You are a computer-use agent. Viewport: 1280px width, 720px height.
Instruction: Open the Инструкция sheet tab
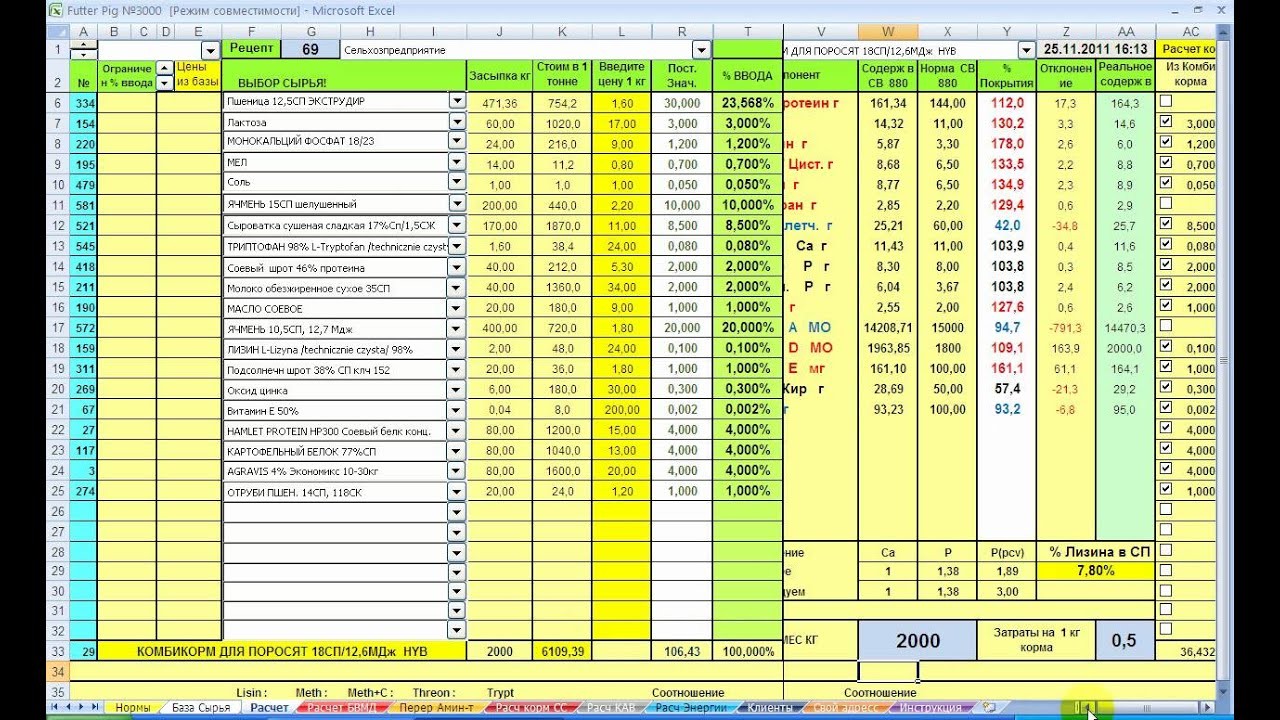pos(930,707)
